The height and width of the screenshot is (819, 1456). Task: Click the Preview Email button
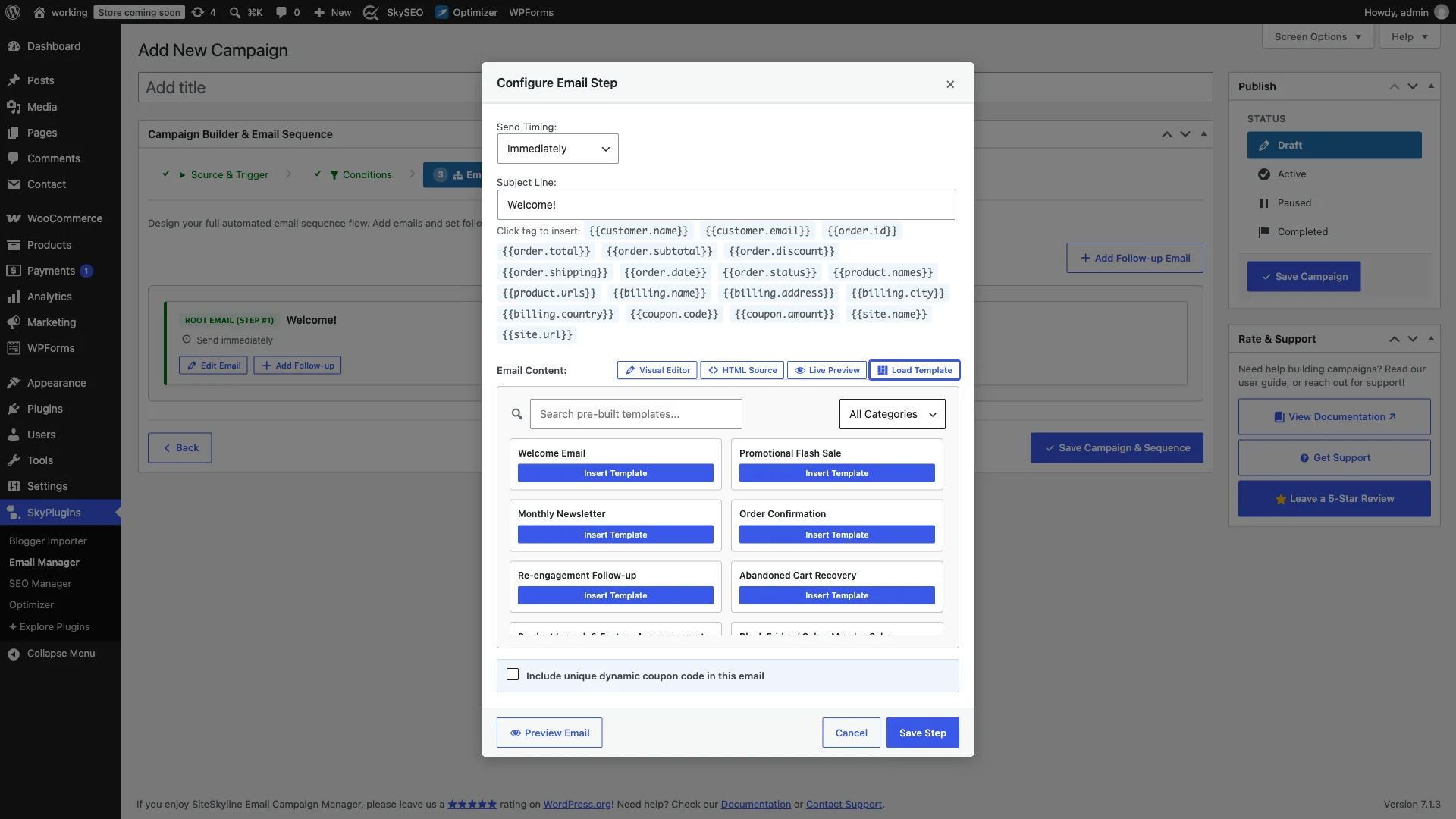pyautogui.click(x=550, y=733)
